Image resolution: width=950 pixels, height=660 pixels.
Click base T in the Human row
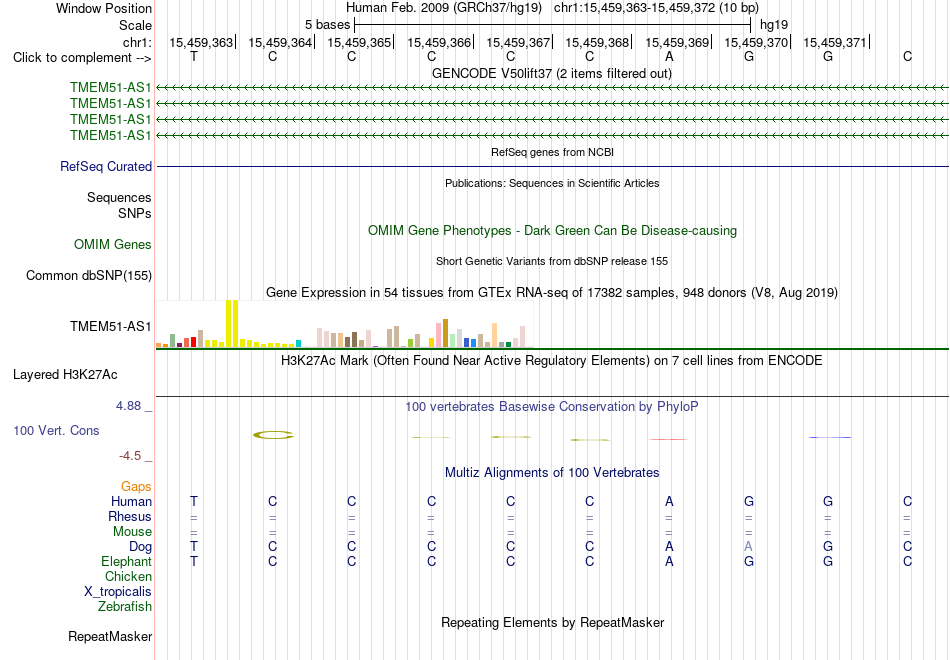click(194, 501)
